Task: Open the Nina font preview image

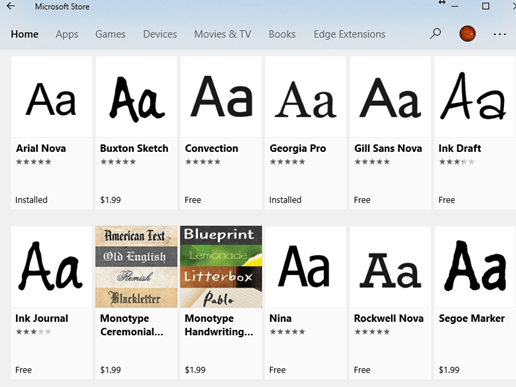Action: click(x=306, y=267)
